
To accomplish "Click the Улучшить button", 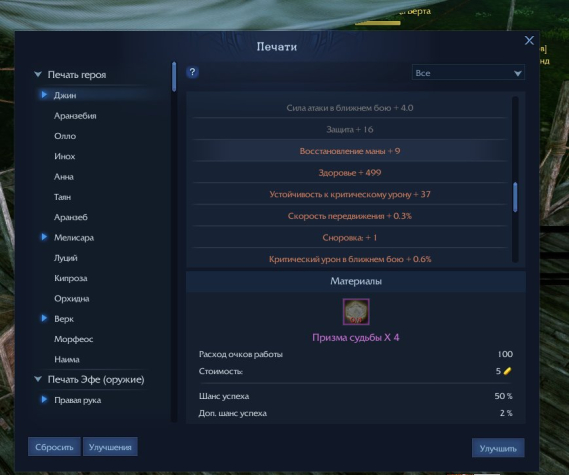I will point(498,448).
